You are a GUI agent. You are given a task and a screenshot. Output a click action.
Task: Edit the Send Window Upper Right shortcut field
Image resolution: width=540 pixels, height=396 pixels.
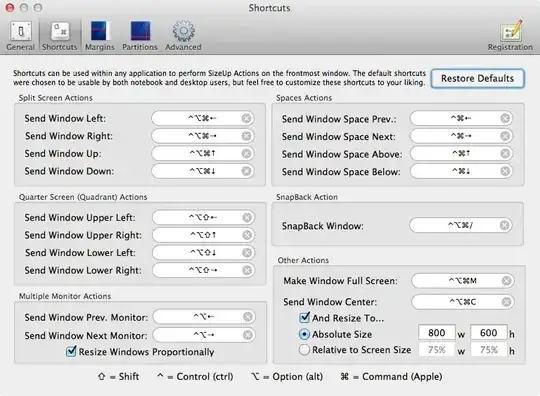coord(204,235)
